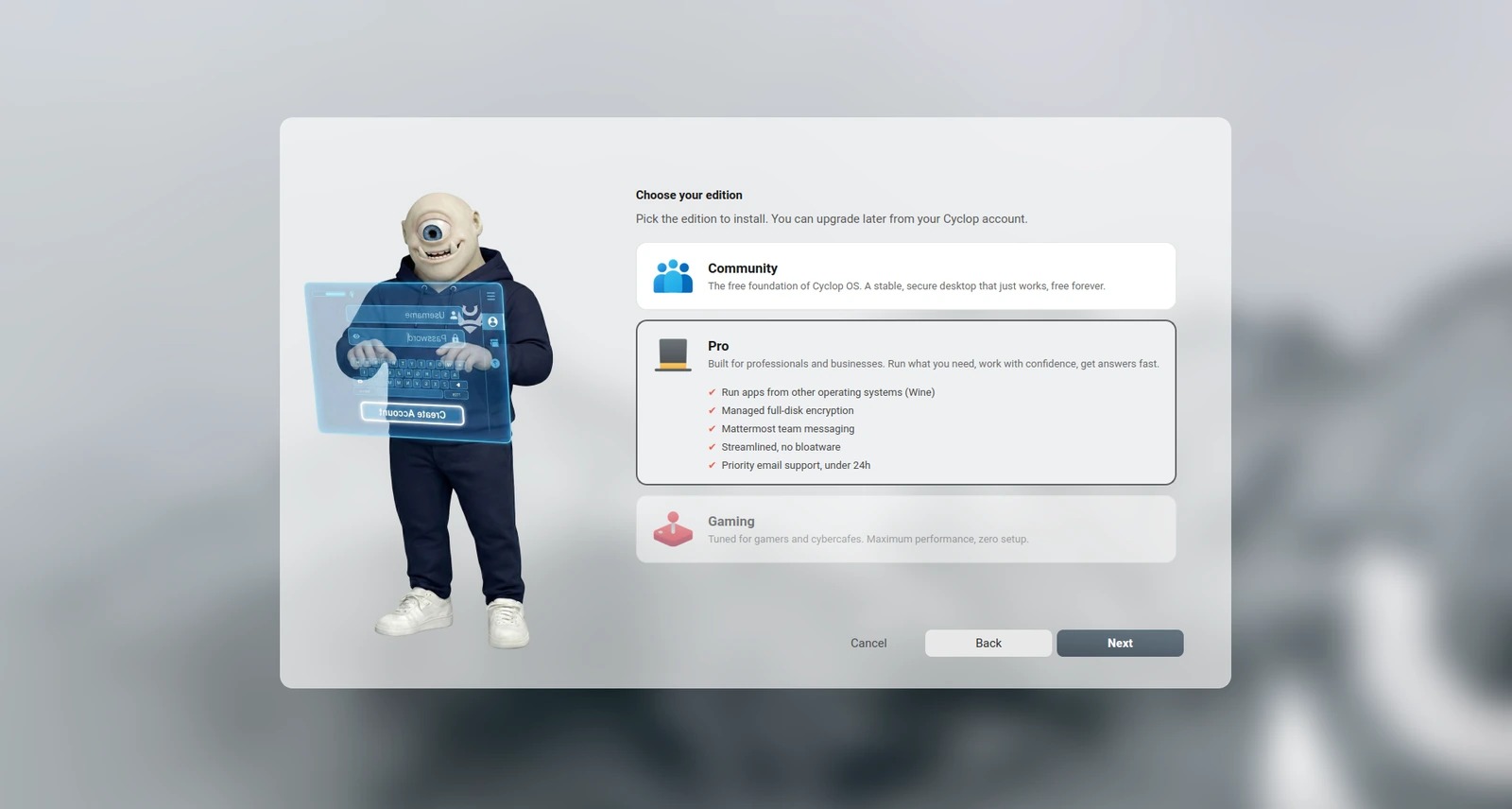Choose the Community edition card
The image size is (1512, 809).
pyautogui.click(x=905, y=276)
